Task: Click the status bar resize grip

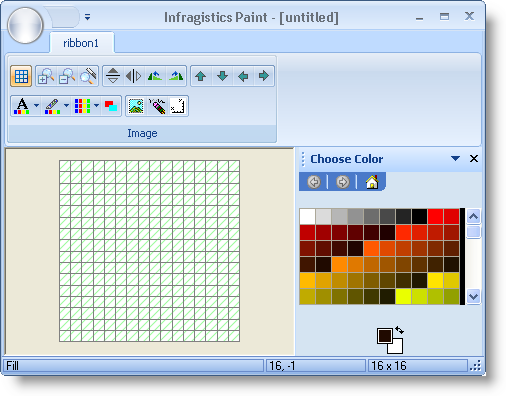Action: (x=476, y=366)
